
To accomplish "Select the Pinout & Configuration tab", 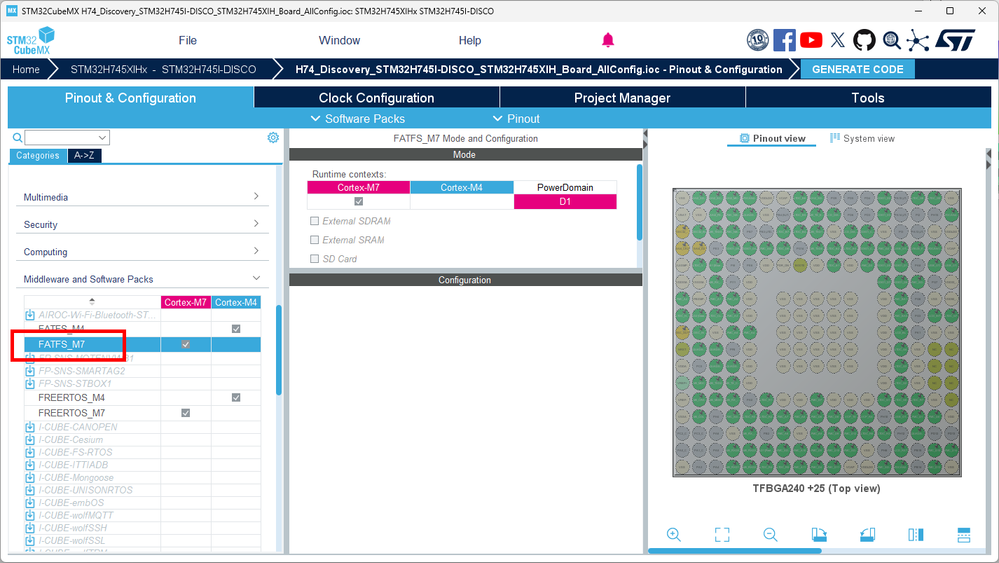I will 131,97.
